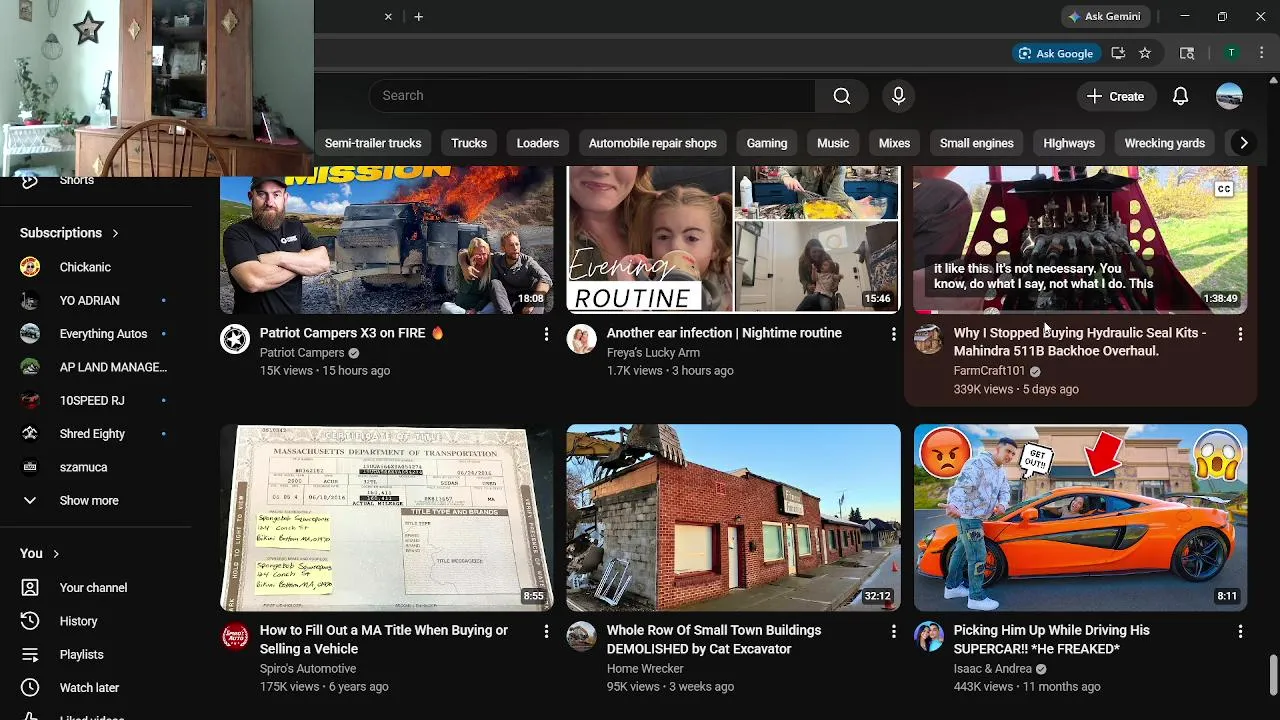Viewport: 1280px width, 720px height.
Task: Select Gaming category chip
Action: (x=767, y=143)
